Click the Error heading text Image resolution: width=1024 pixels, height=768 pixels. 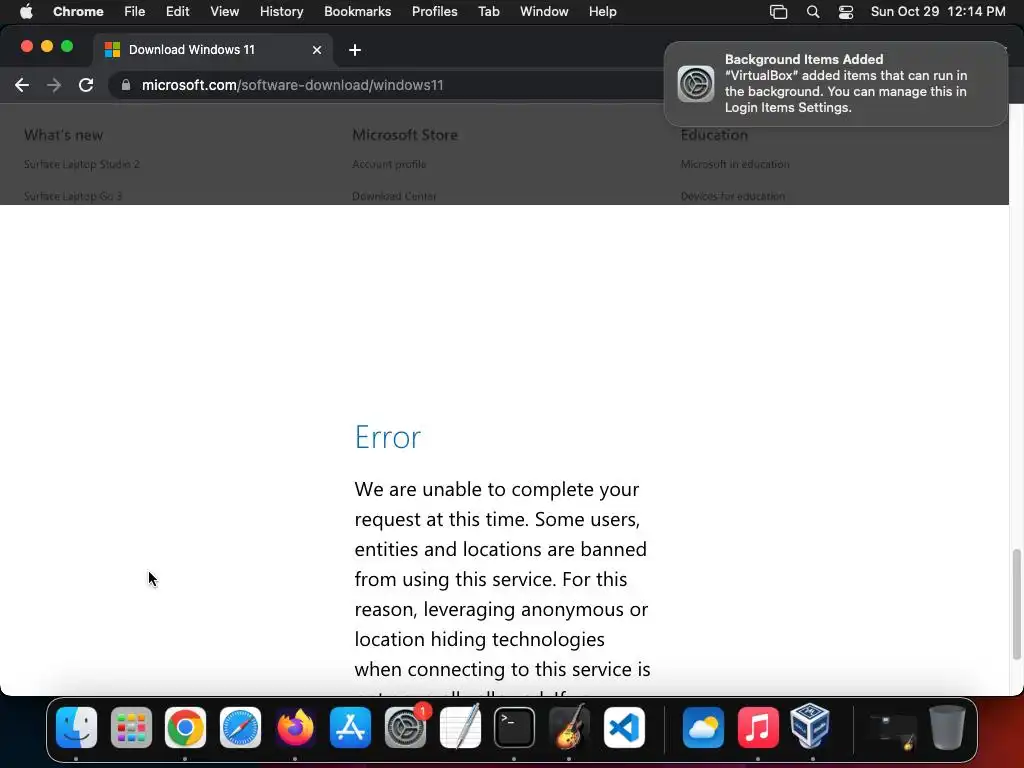pos(387,437)
